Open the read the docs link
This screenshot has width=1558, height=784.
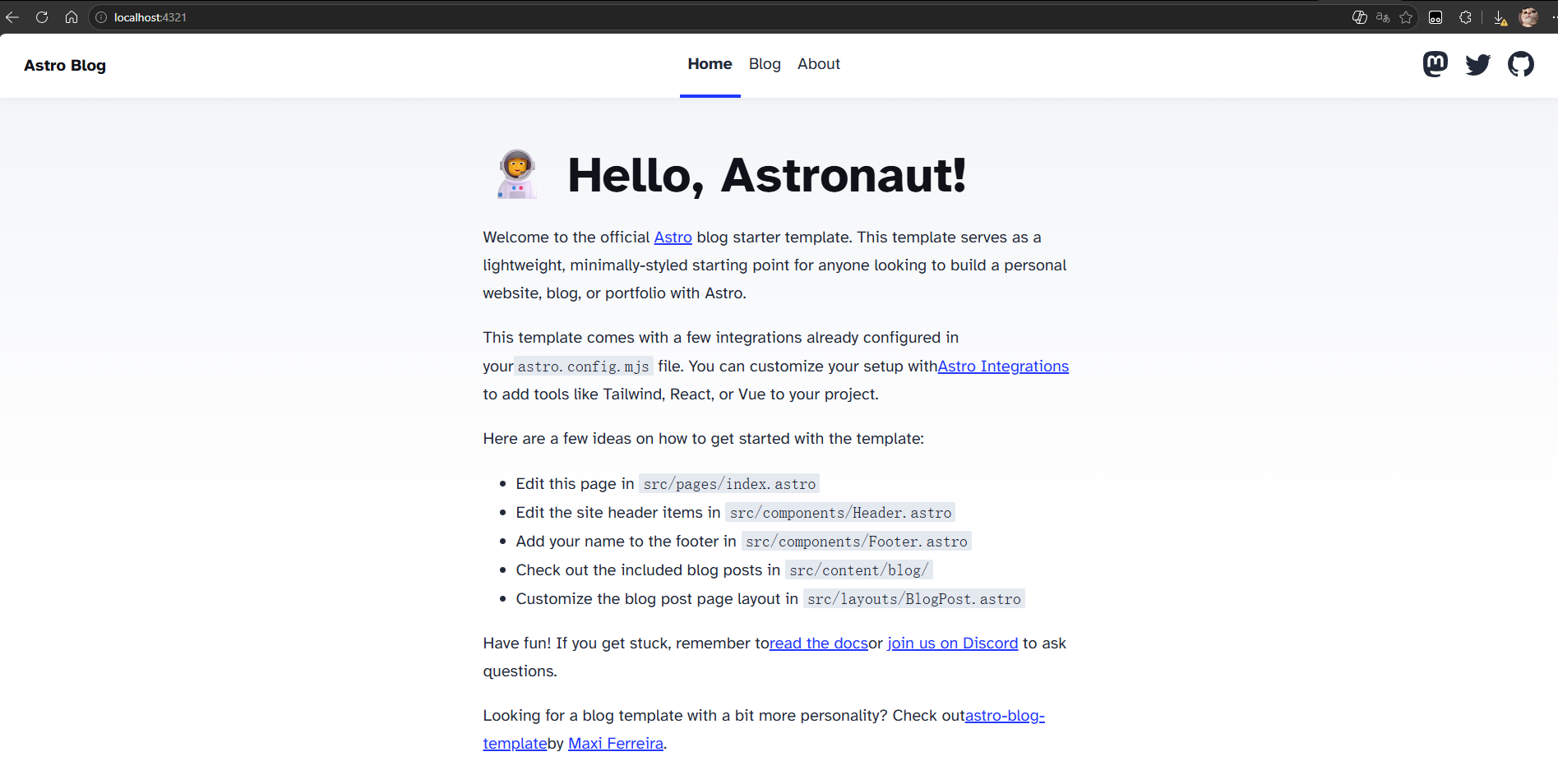tap(819, 643)
